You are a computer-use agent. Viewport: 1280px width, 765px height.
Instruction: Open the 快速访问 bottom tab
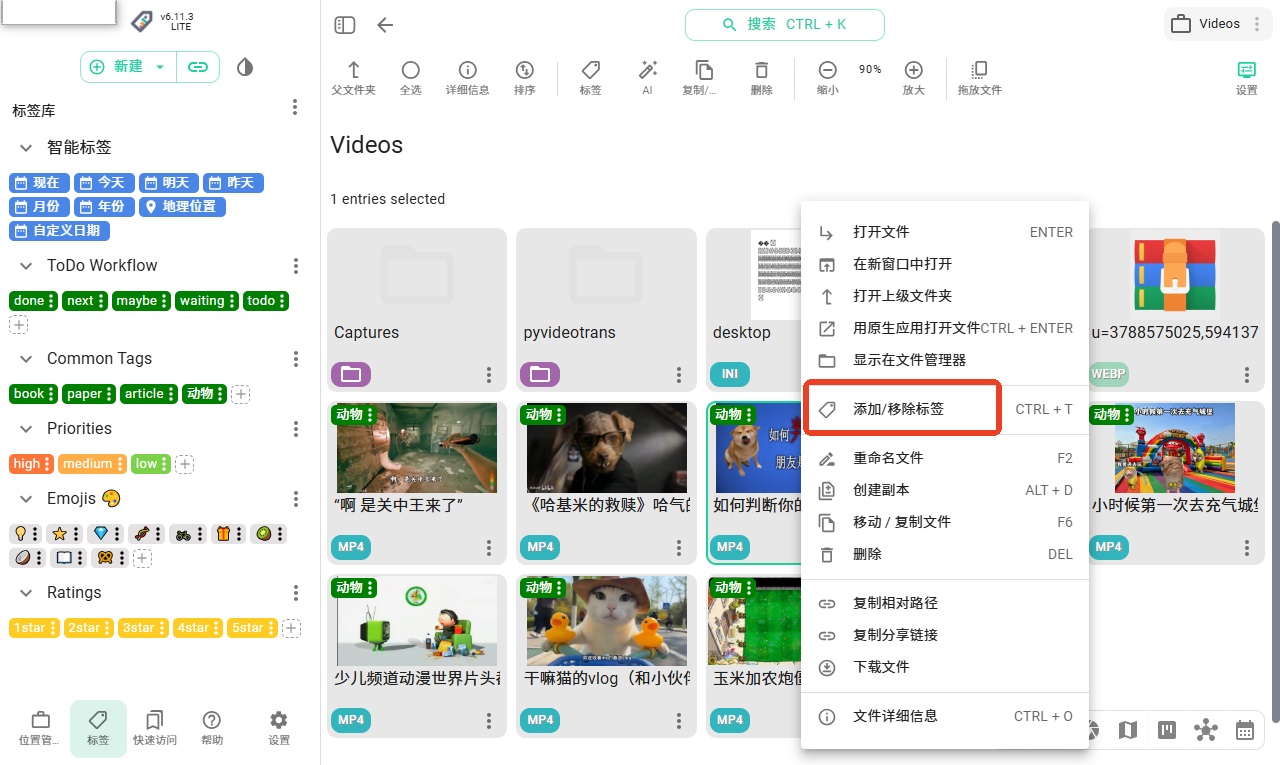click(x=154, y=729)
